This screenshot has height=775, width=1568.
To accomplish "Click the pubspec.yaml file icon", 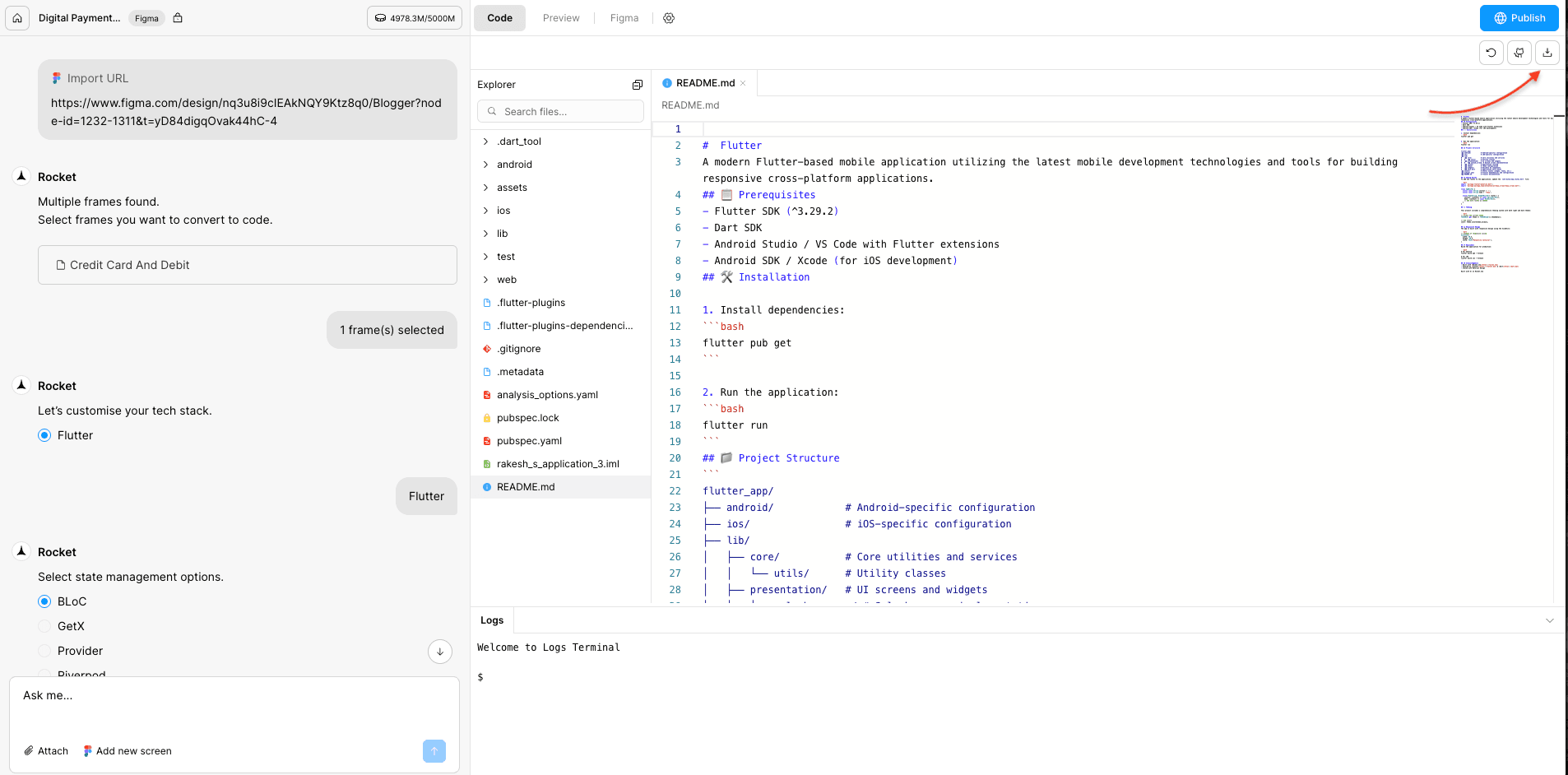I will (x=486, y=441).
